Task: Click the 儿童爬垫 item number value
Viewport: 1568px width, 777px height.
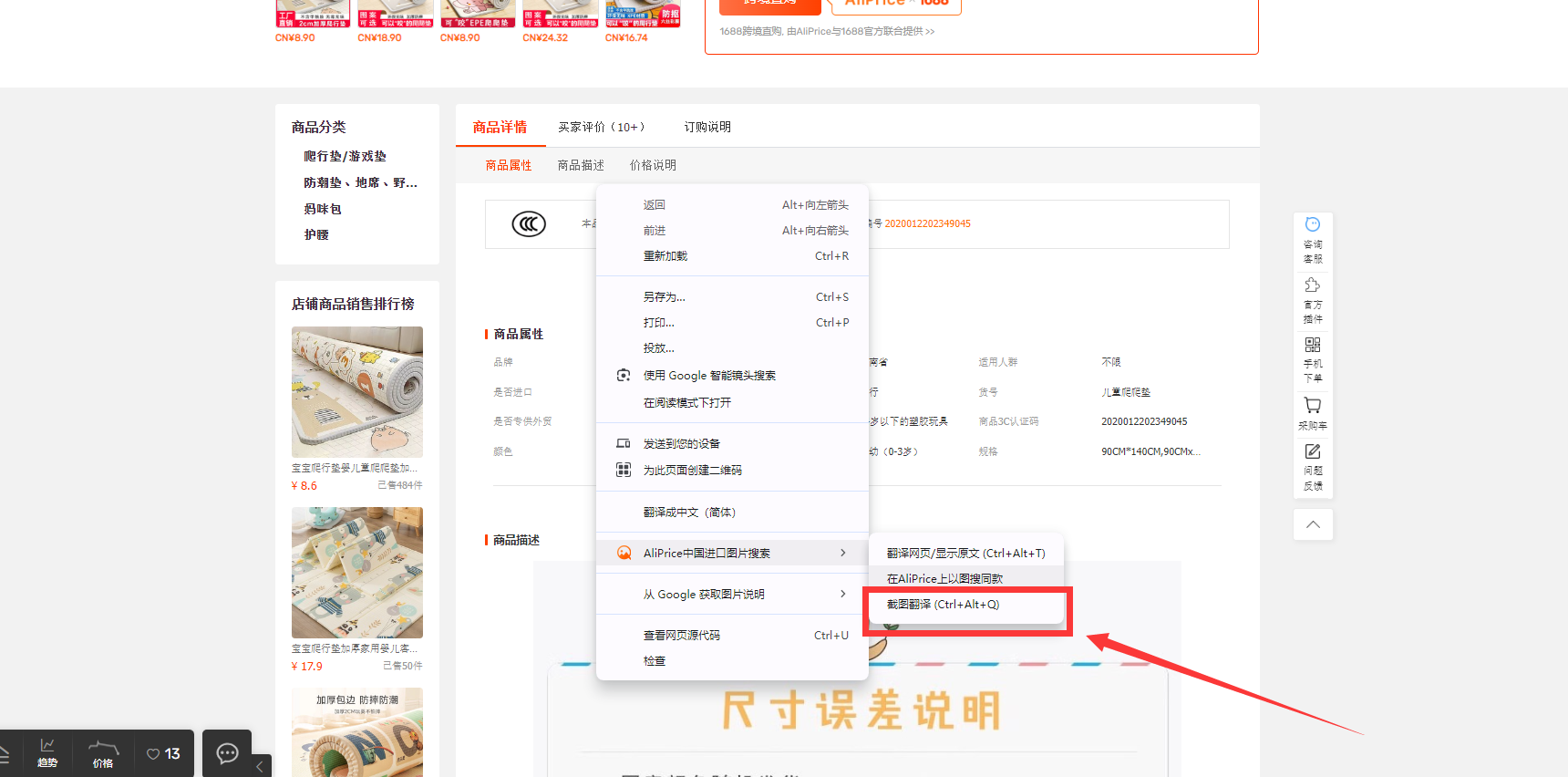Action: (1126, 392)
